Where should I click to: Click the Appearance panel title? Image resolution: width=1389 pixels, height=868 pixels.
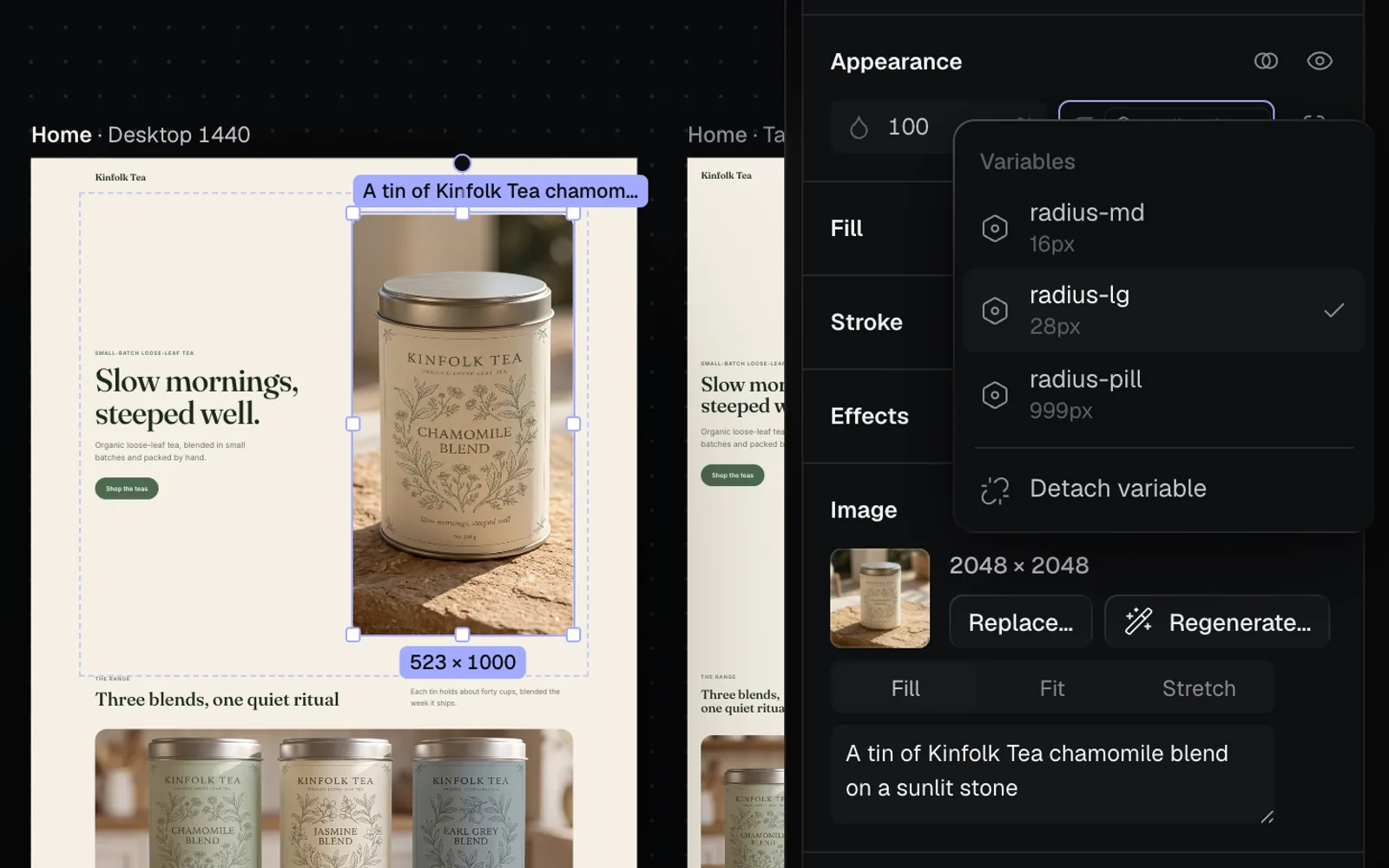[x=896, y=62]
